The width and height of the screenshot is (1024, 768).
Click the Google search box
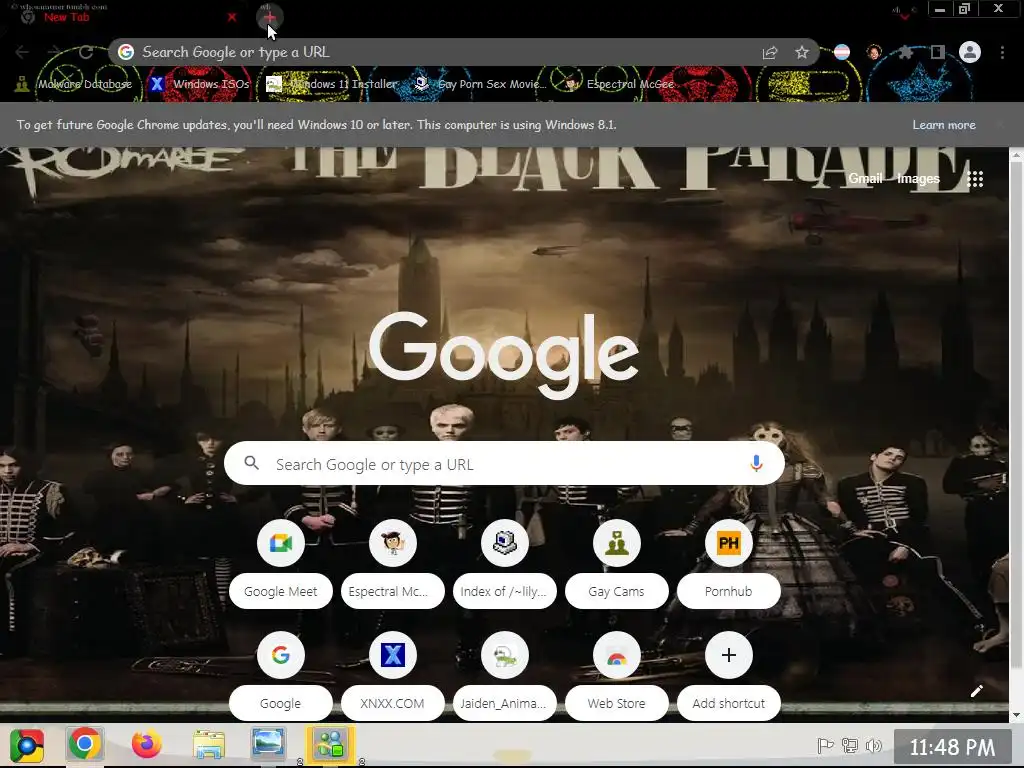(x=504, y=464)
